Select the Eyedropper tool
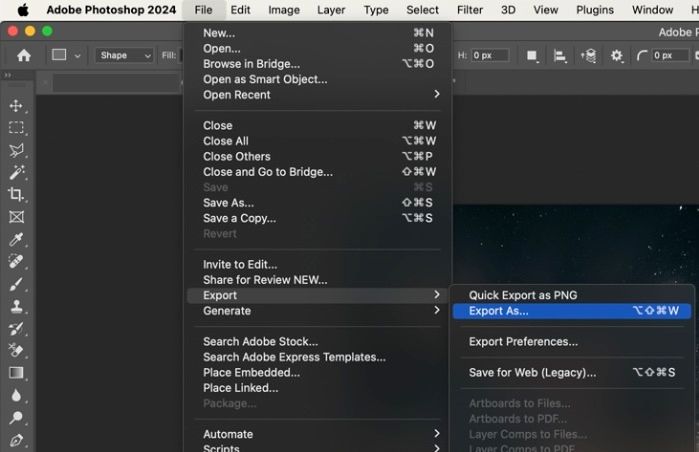This screenshot has width=699, height=452. [x=16, y=239]
